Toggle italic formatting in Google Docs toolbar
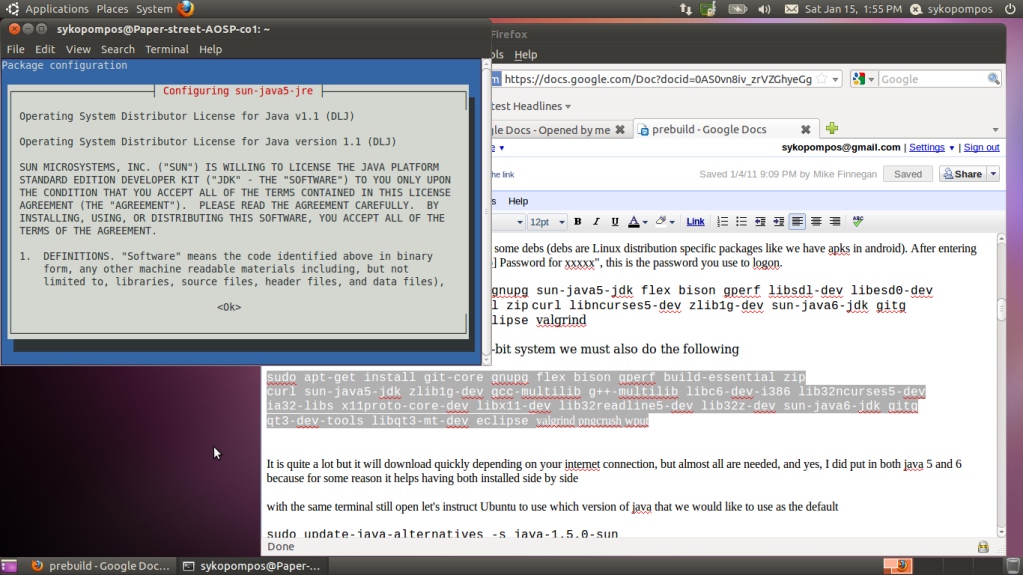 tap(596, 222)
